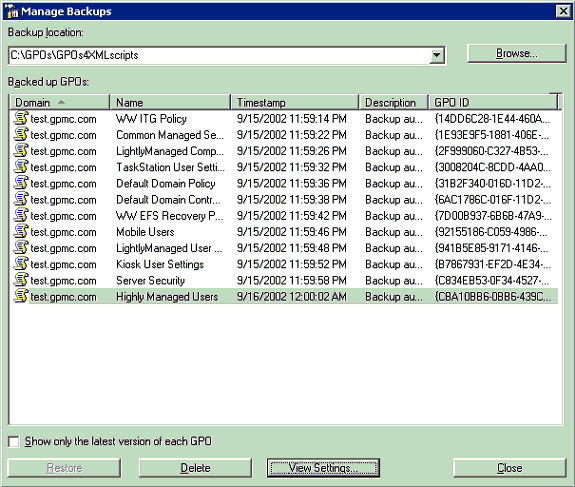Select WW EFS Recovery P... name
The height and width of the screenshot is (487, 575).
pos(169,216)
